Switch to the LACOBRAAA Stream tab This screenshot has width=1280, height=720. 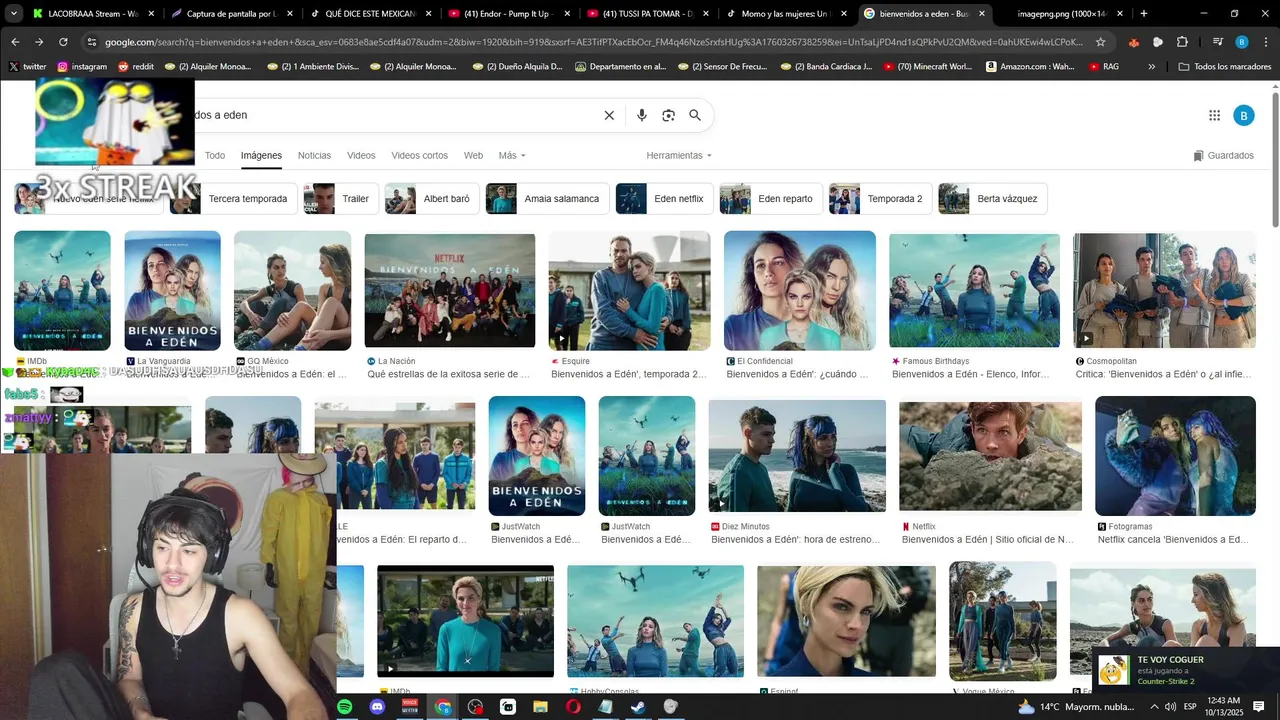tap(91, 14)
